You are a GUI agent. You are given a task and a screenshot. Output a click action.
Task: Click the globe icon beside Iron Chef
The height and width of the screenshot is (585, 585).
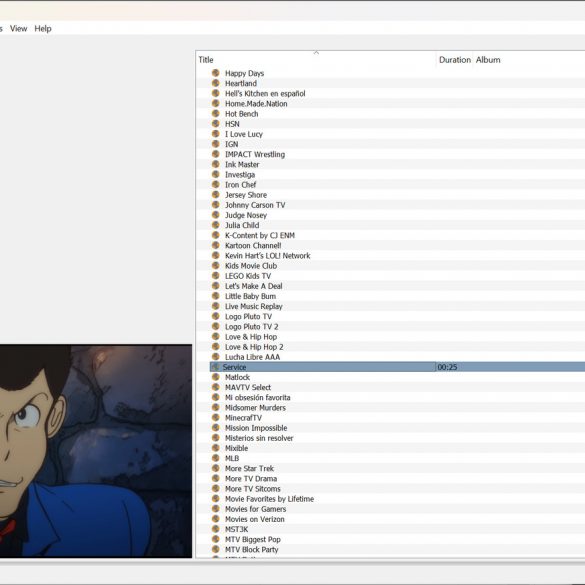pos(215,184)
